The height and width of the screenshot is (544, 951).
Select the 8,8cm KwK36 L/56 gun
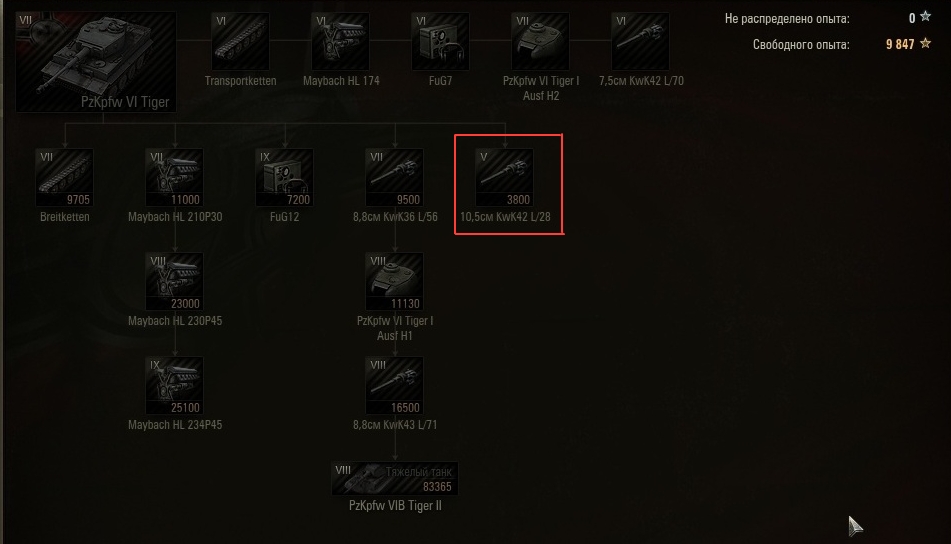(395, 178)
